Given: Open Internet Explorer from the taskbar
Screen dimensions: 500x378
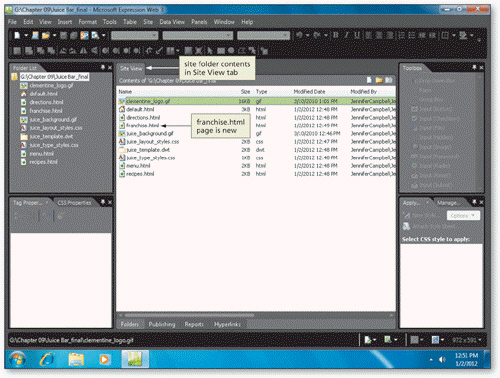Looking at the screenshot, I should (x=47, y=359).
